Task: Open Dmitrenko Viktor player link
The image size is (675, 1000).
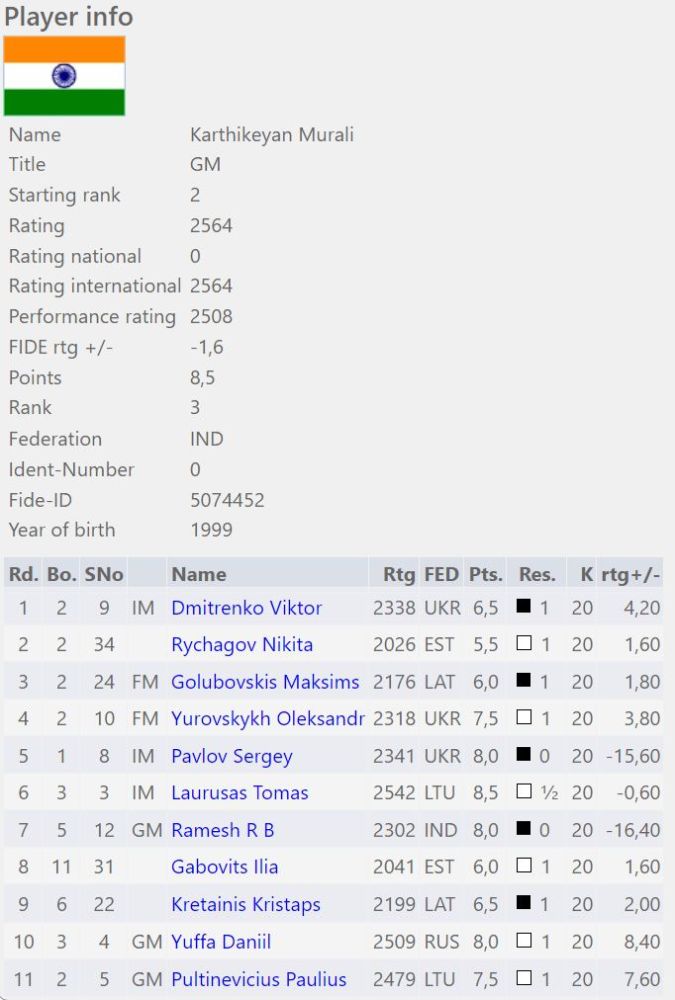Action: pos(246,608)
